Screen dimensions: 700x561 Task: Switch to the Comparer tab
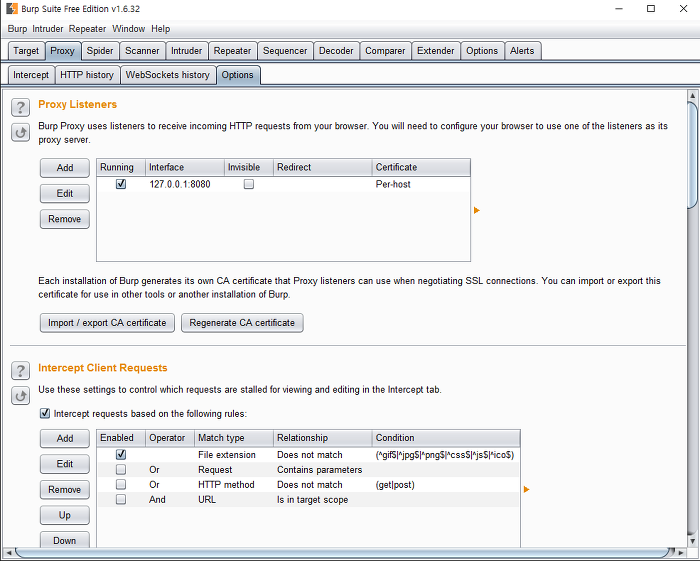(x=385, y=51)
